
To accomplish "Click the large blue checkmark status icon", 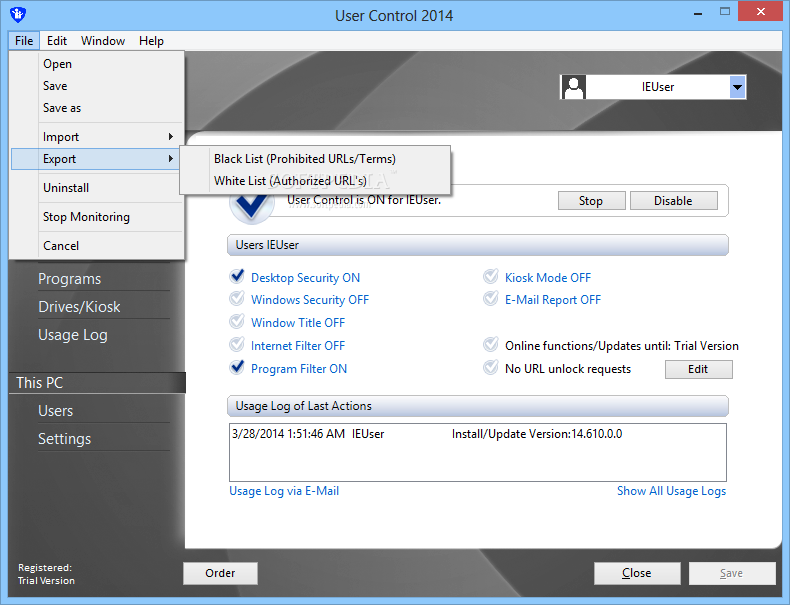I will (x=252, y=207).
